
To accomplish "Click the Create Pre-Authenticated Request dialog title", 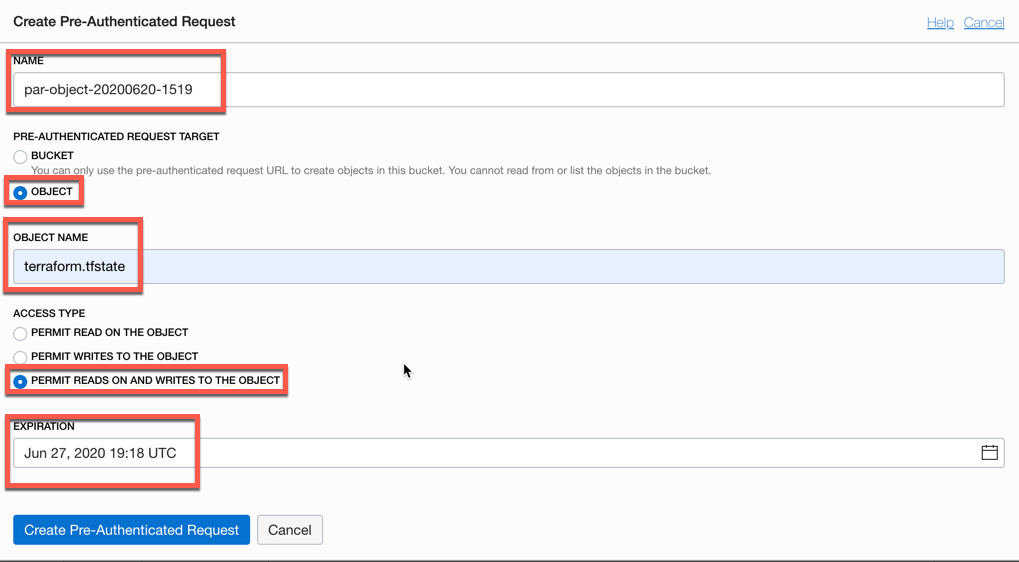I will point(124,21).
